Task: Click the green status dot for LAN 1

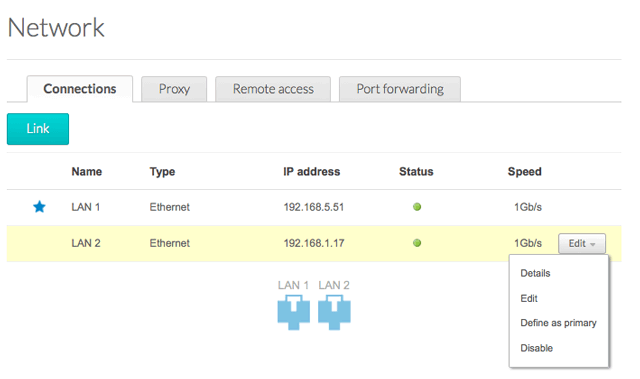Action: tap(417, 207)
